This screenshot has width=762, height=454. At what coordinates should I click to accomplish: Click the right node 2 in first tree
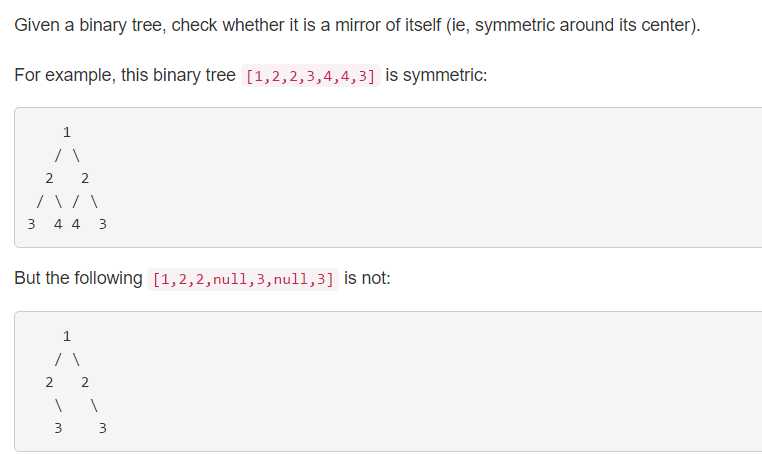click(x=85, y=178)
